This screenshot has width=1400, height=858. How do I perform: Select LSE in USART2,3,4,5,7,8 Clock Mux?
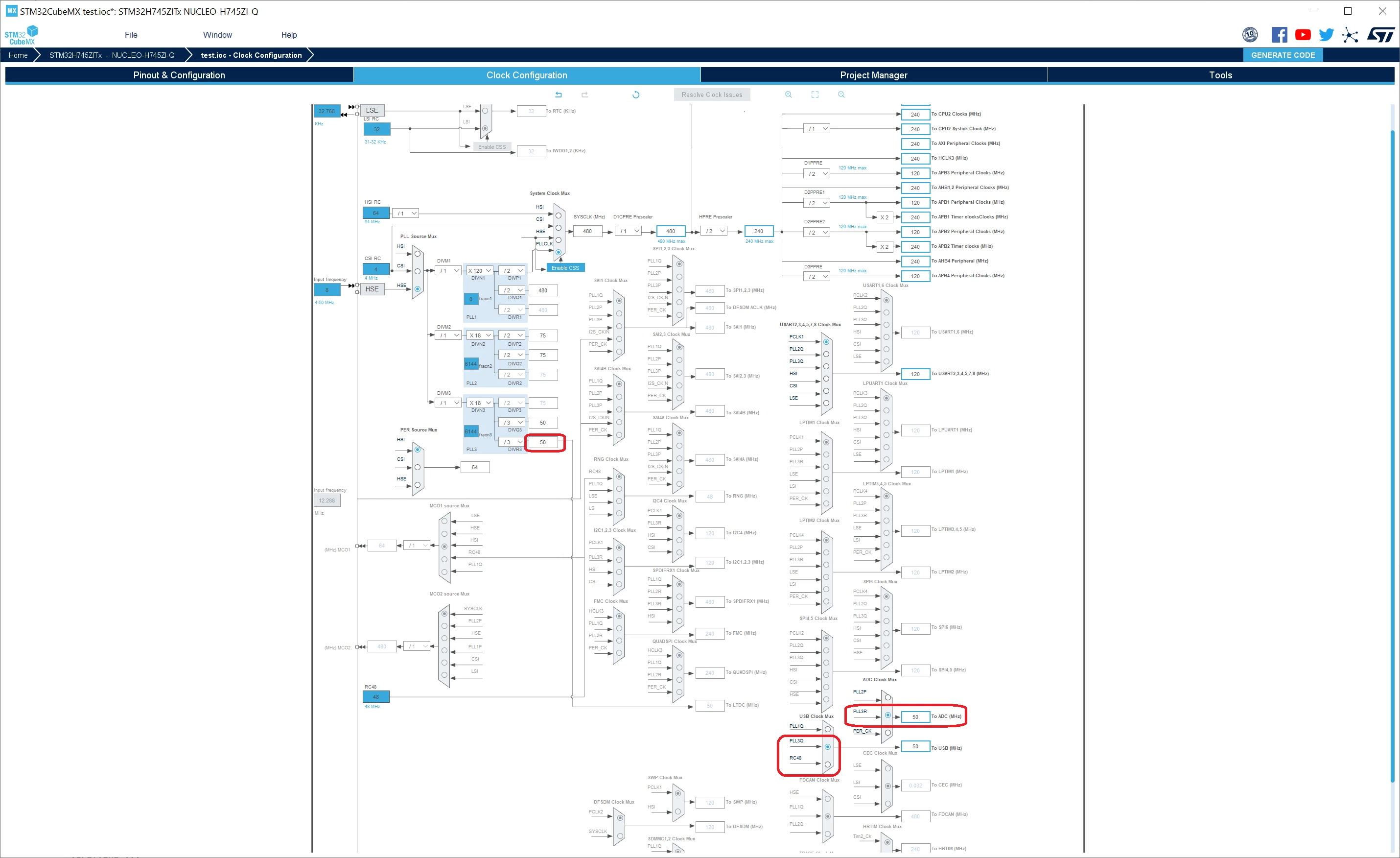coord(826,403)
